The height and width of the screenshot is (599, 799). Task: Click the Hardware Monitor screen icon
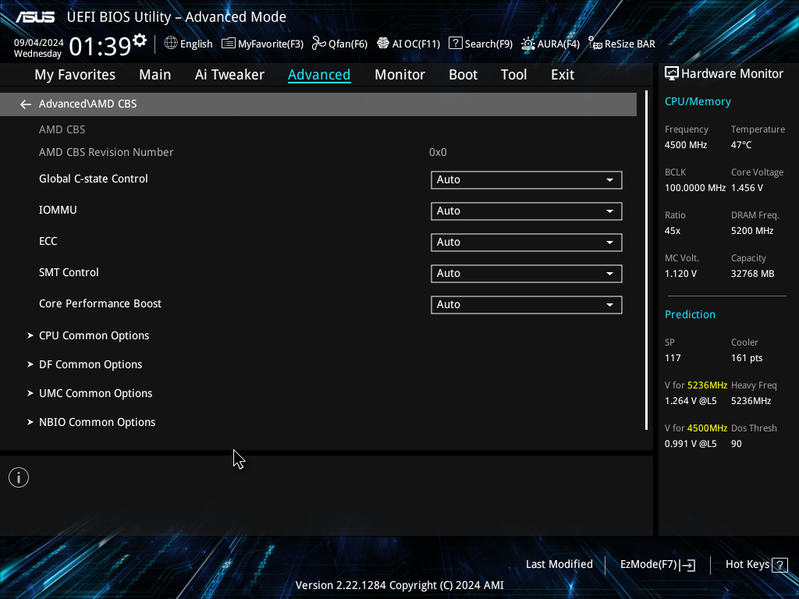pyautogui.click(x=672, y=73)
